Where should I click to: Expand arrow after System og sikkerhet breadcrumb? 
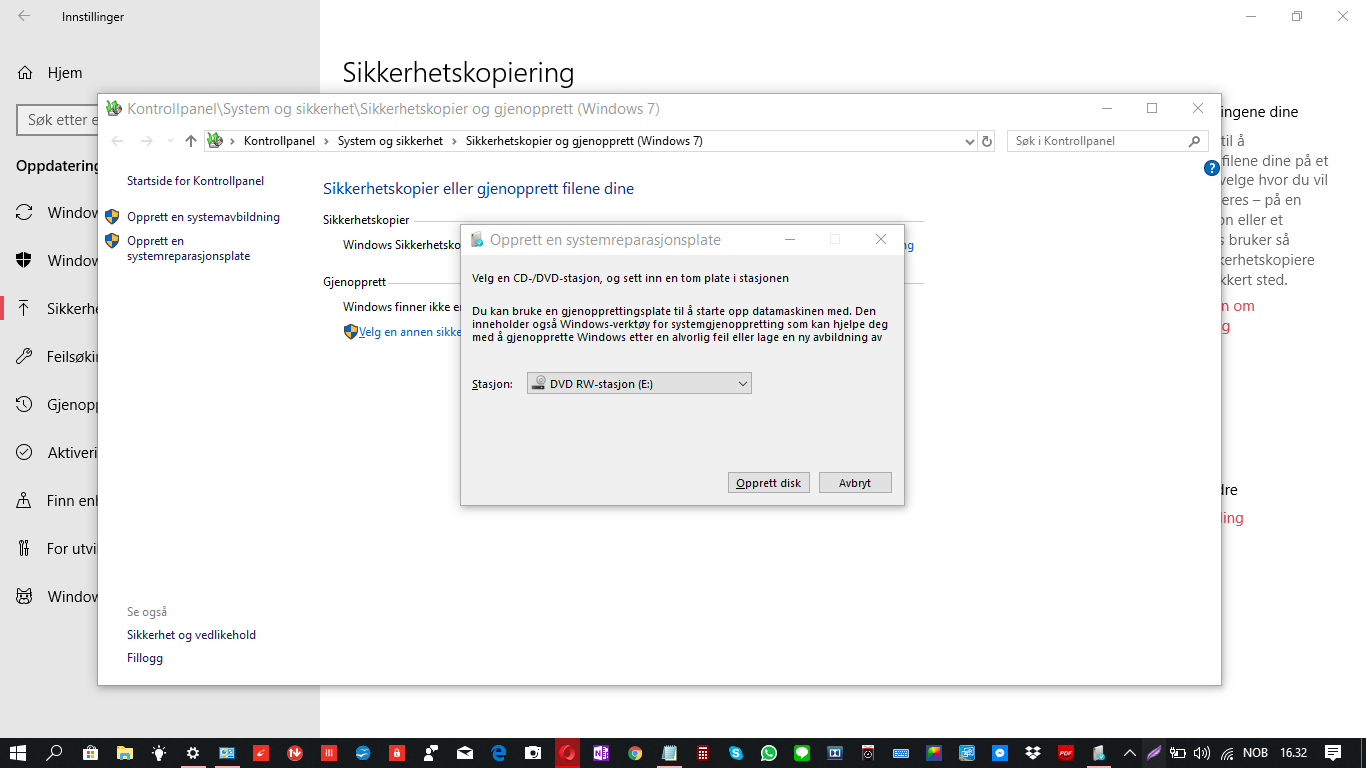click(x=455, y=141)
